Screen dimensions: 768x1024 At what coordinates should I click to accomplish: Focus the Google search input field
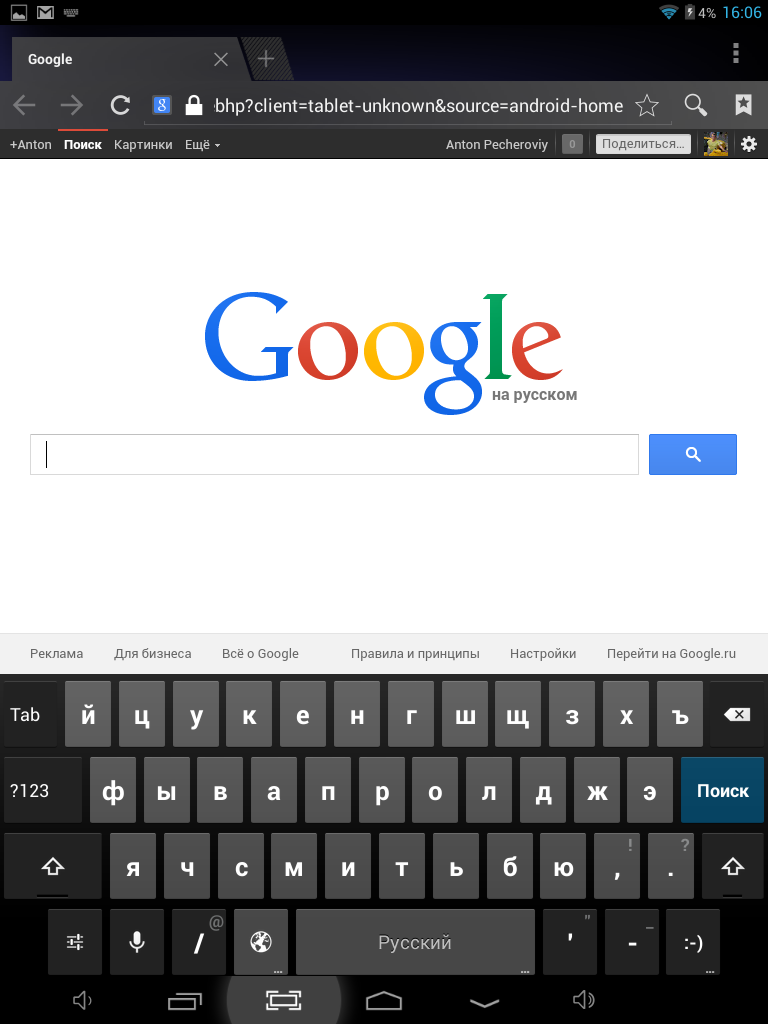pyautogui.click(x=334, y=455)
